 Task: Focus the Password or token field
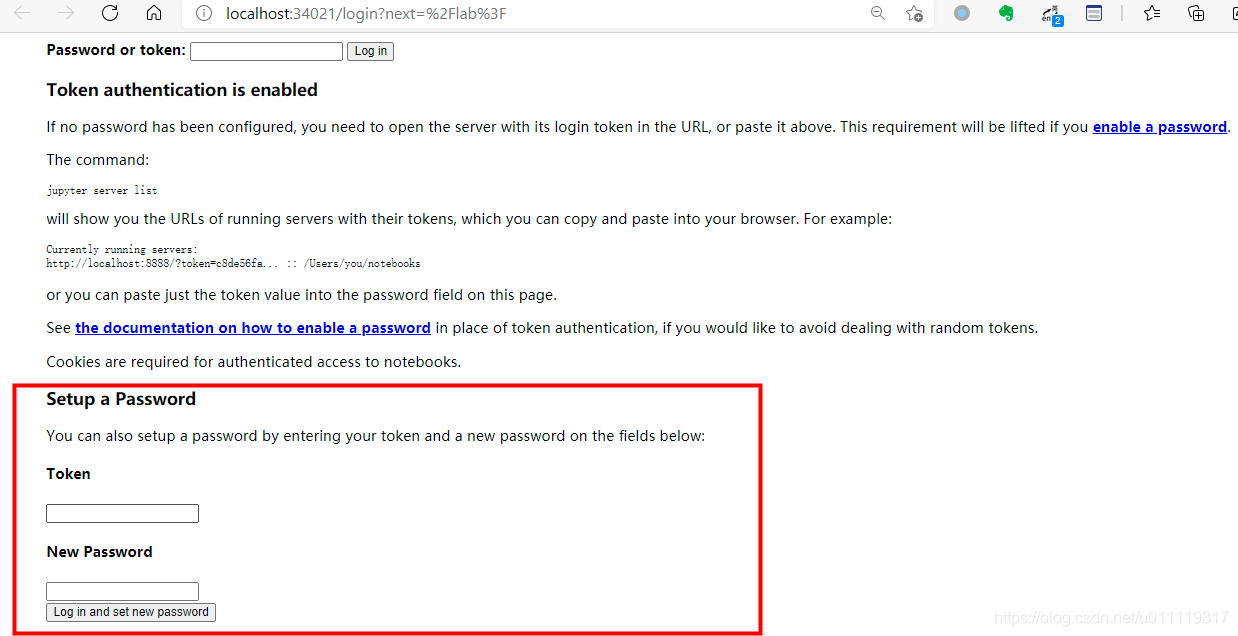coord(266,51)
